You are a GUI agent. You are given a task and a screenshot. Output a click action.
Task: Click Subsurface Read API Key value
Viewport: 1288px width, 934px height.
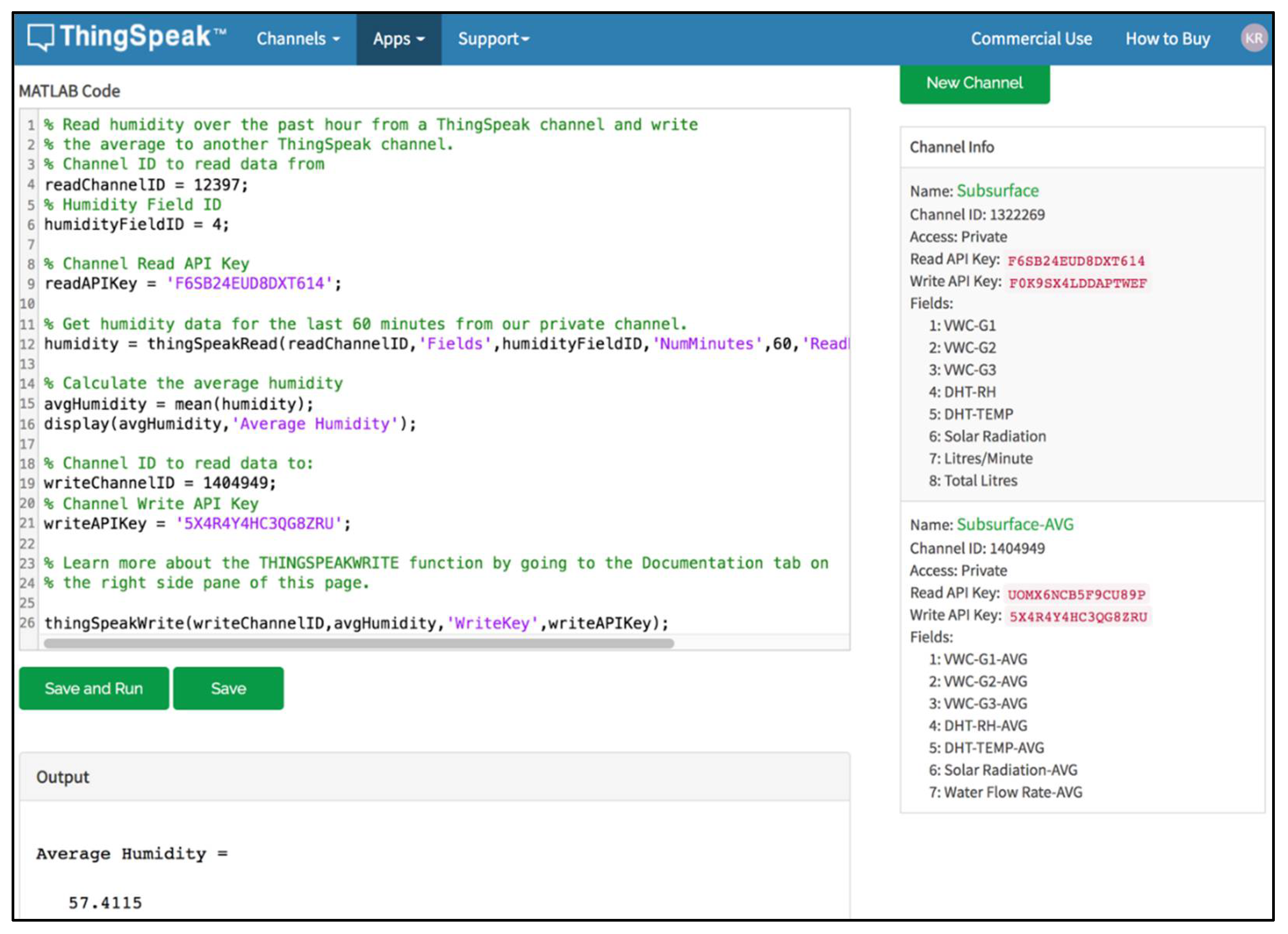point(1076,261)
